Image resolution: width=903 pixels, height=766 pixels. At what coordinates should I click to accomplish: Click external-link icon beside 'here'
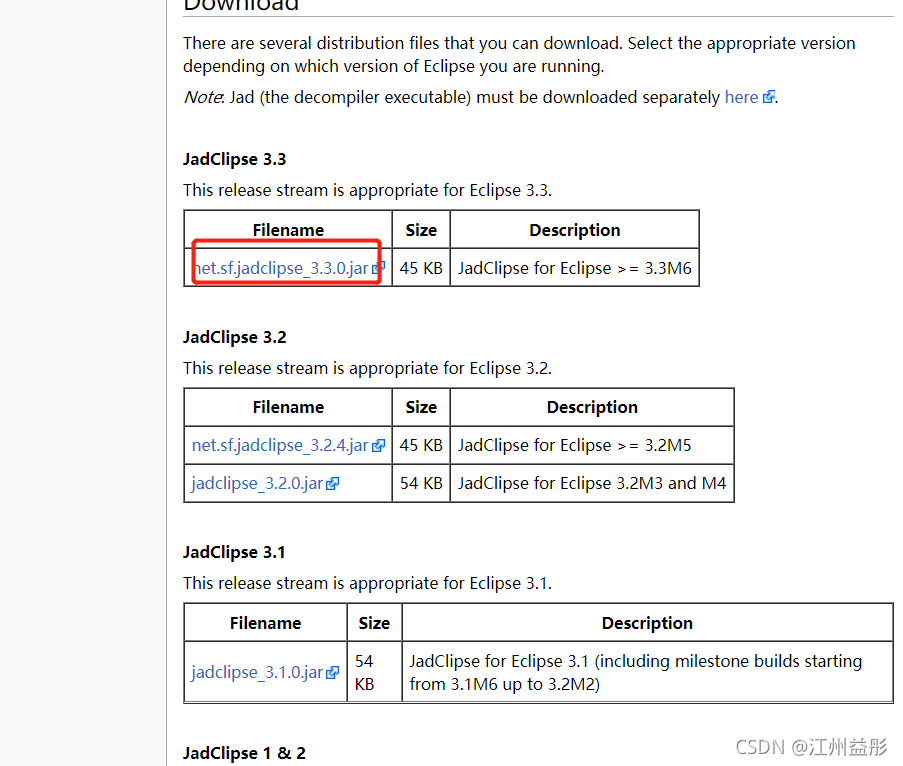click(768, 97)
